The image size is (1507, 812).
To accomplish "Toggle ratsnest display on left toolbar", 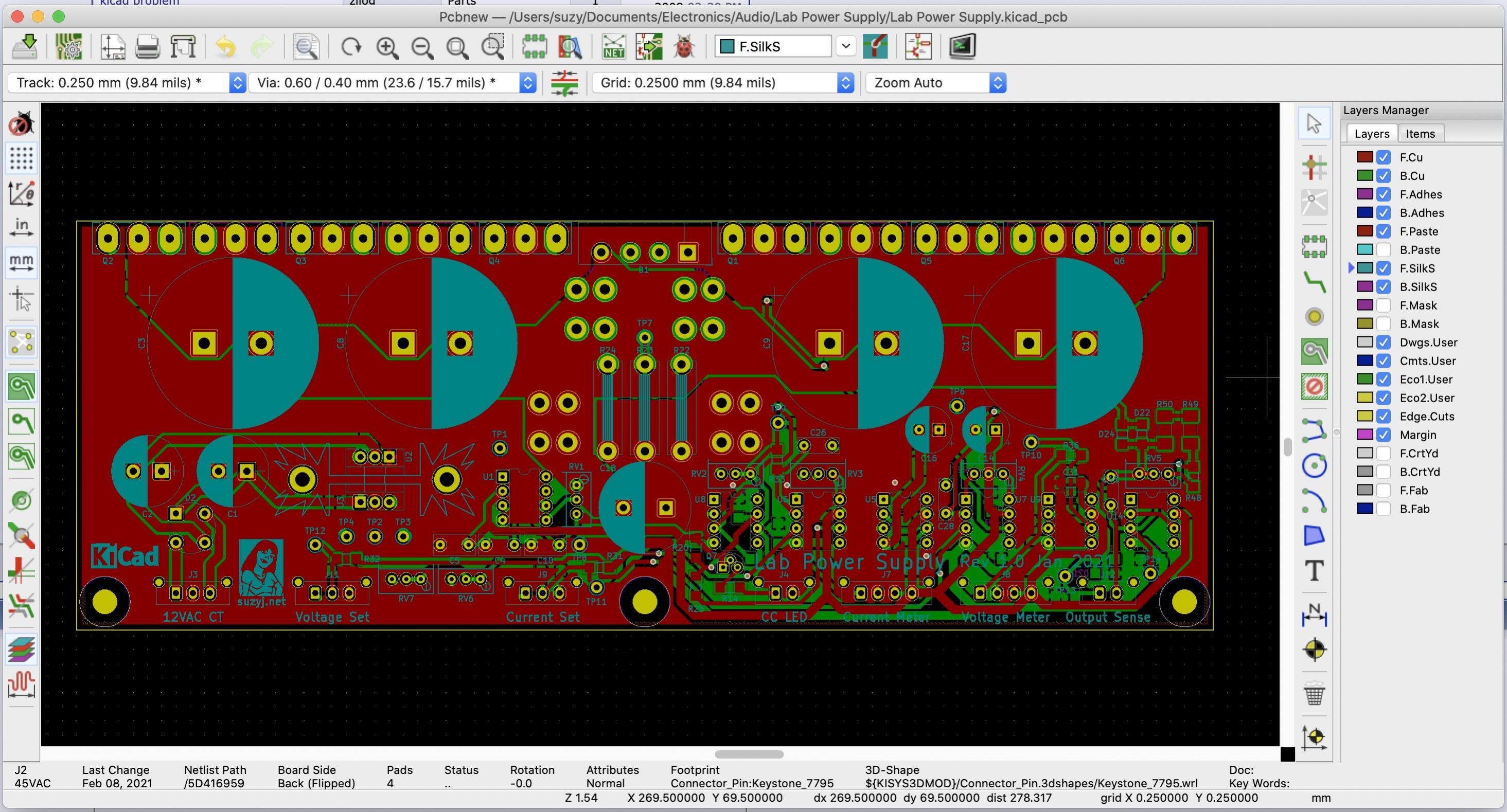I will pyautogui.click(x=22, y=342).
